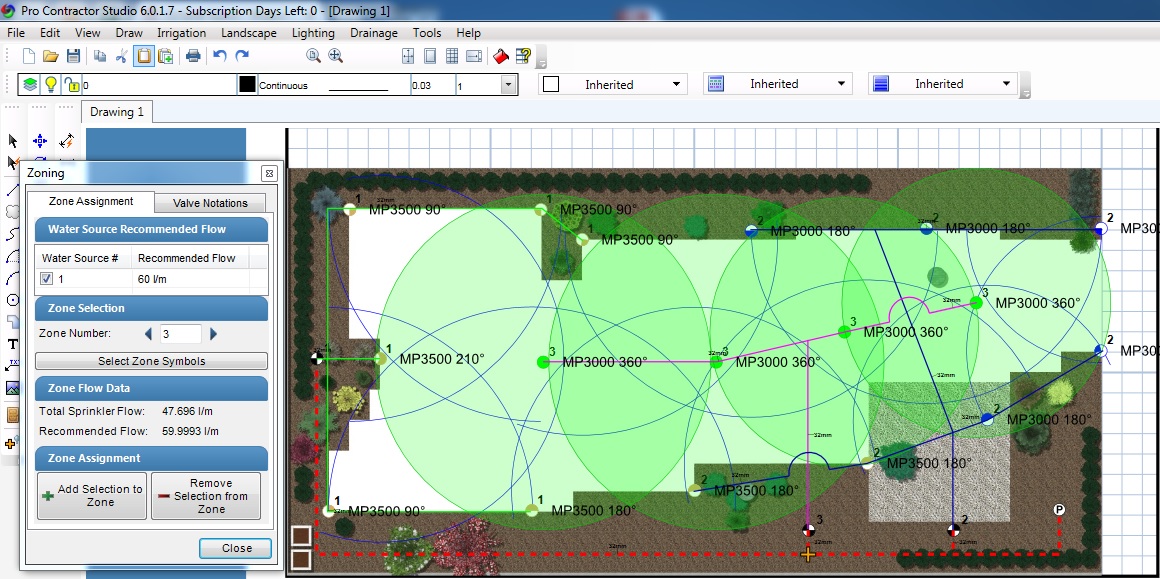Click the red paint bucket icon

point(501,56)
